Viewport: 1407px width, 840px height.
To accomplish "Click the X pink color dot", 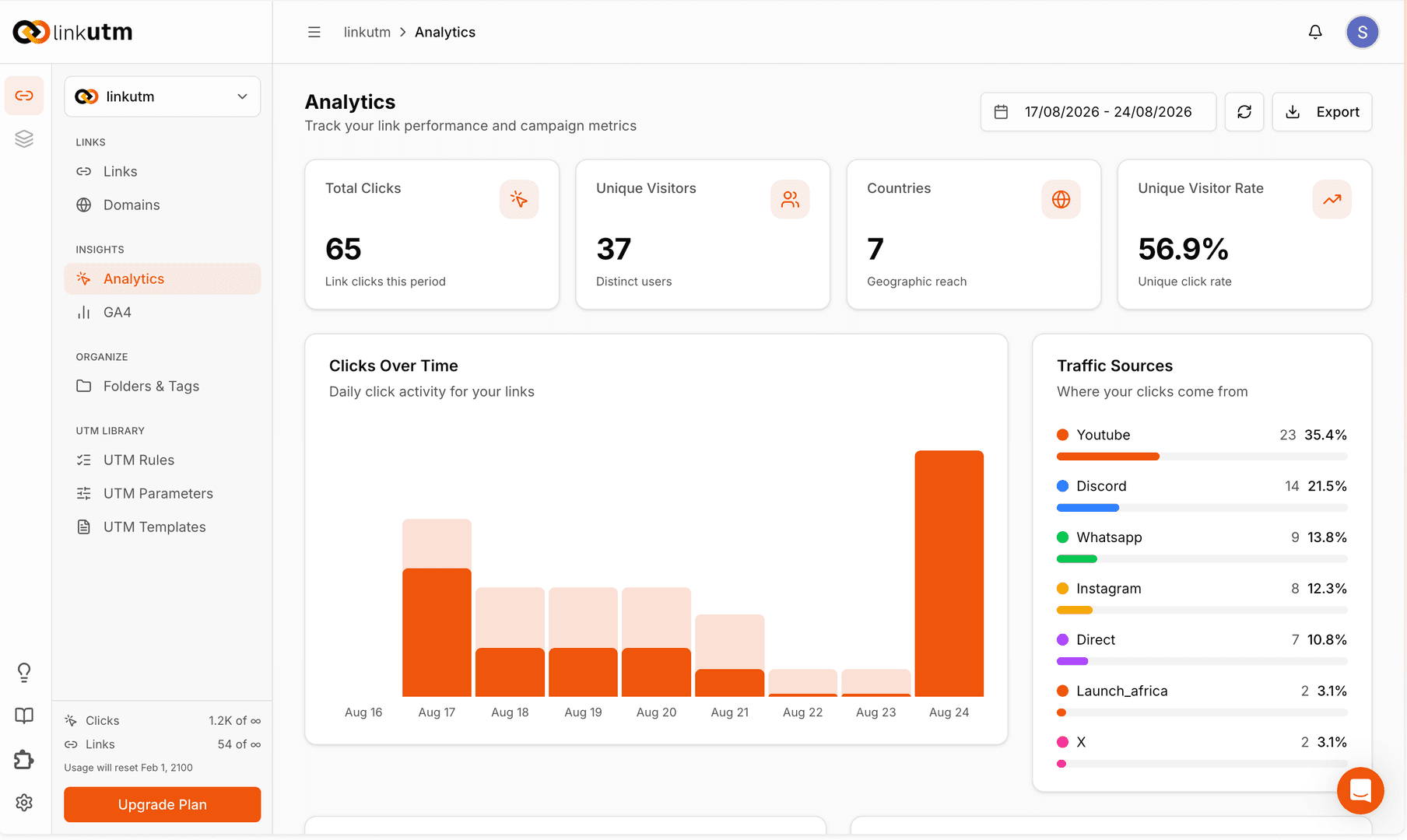I will (x=1062, y=742).
